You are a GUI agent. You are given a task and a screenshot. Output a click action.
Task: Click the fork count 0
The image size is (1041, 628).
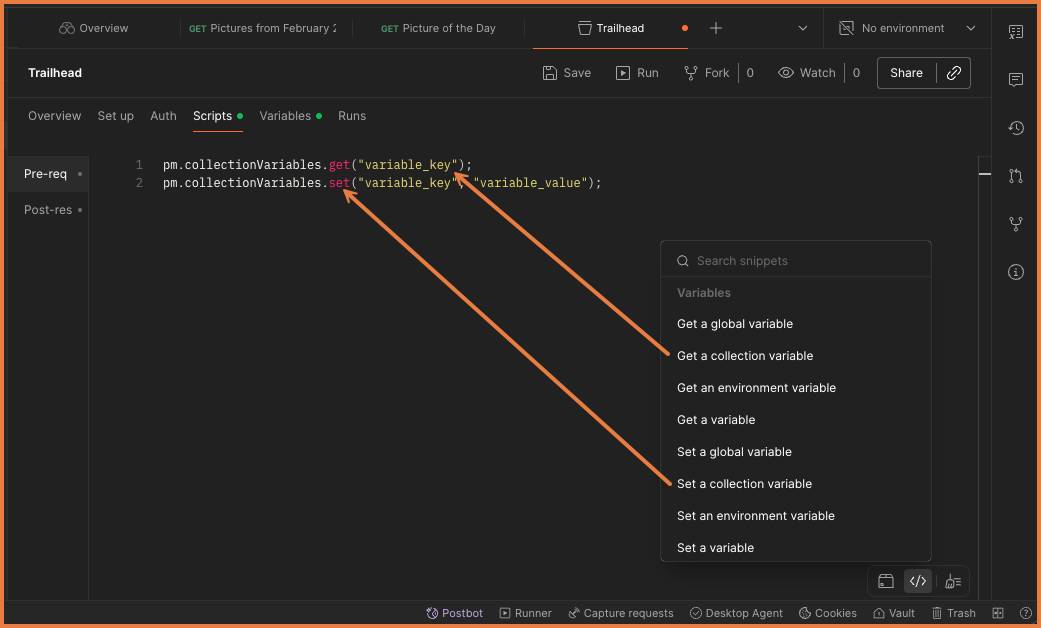(x=750, y=73)
